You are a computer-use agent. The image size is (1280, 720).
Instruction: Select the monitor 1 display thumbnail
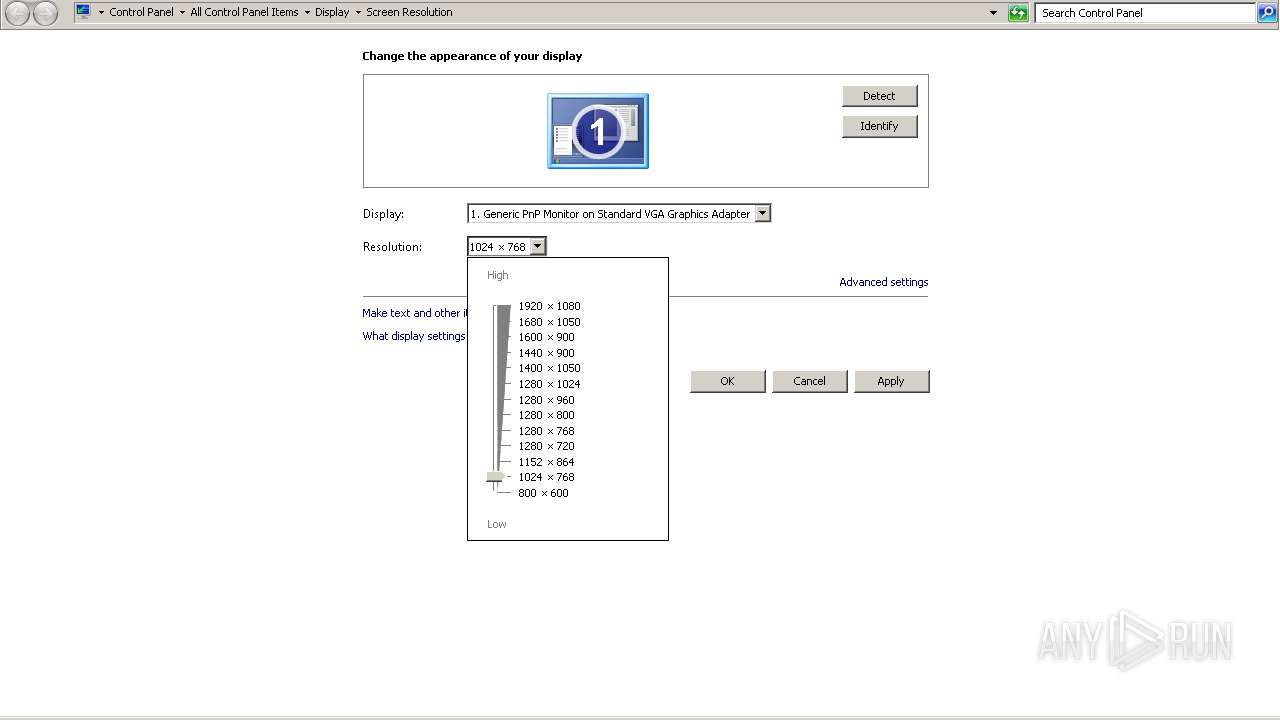[598, 131]
